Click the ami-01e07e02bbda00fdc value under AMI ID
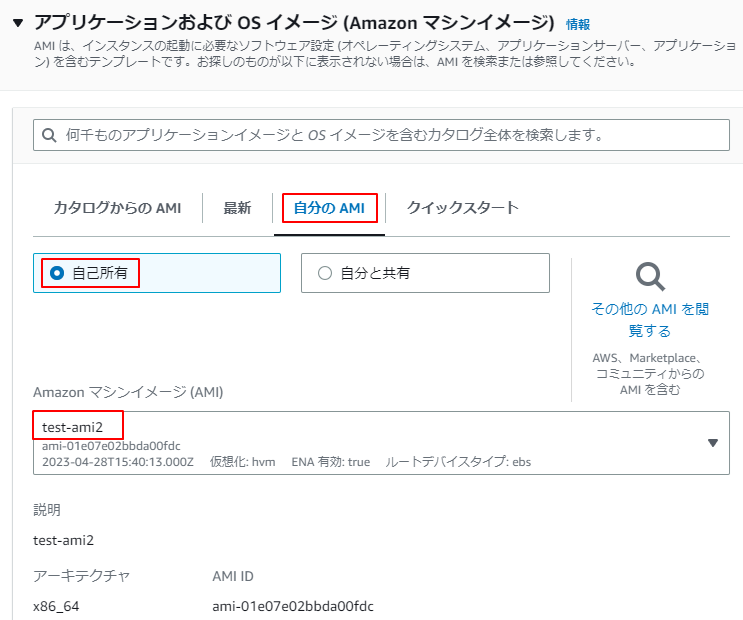743x620 pixels. [x=293, y=606]
